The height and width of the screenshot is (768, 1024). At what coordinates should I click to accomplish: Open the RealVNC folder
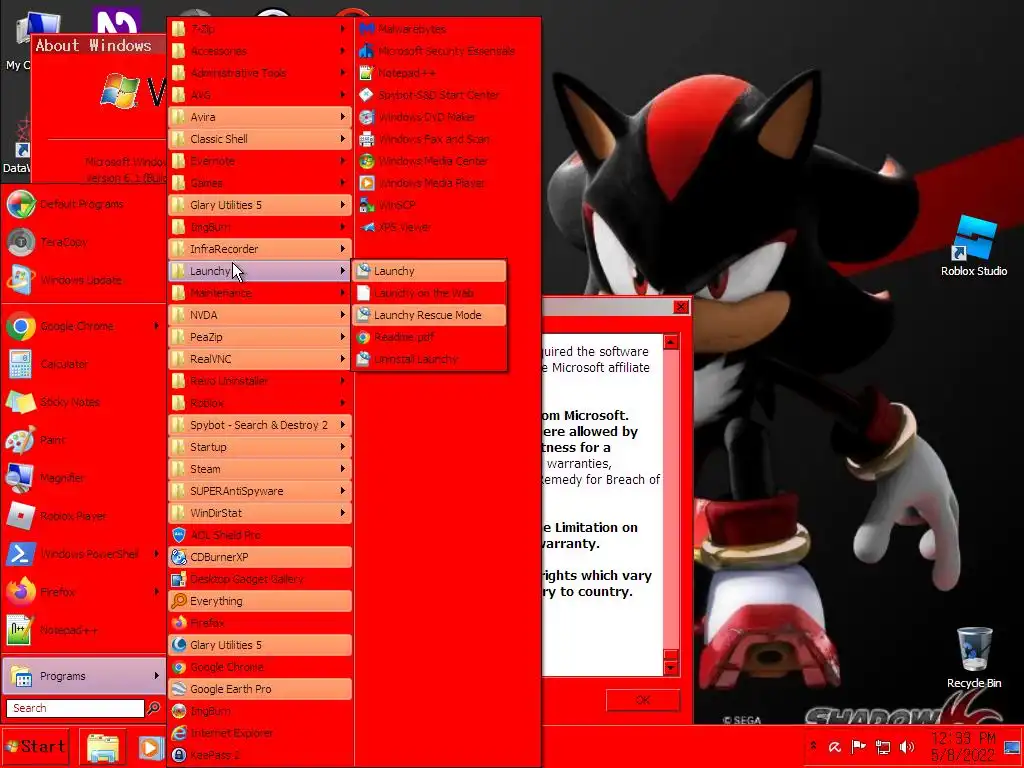tap(260, 359)
